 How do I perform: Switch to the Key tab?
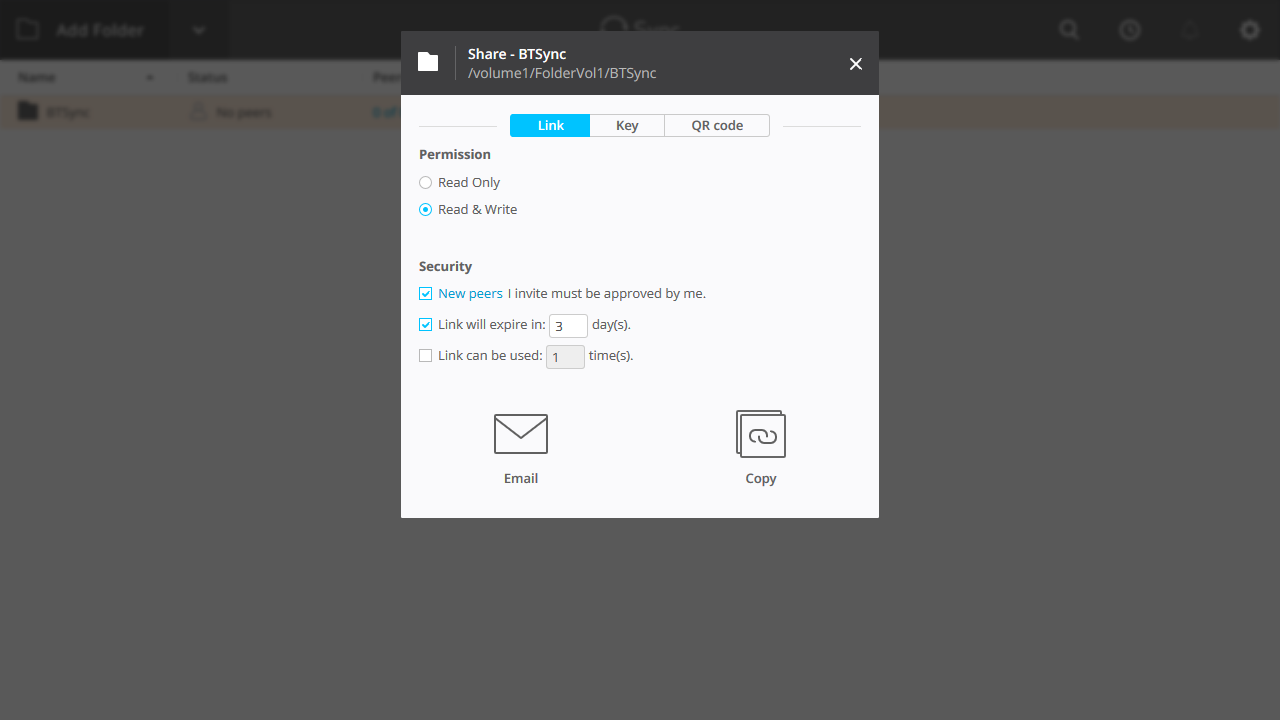tap(627, 125)
